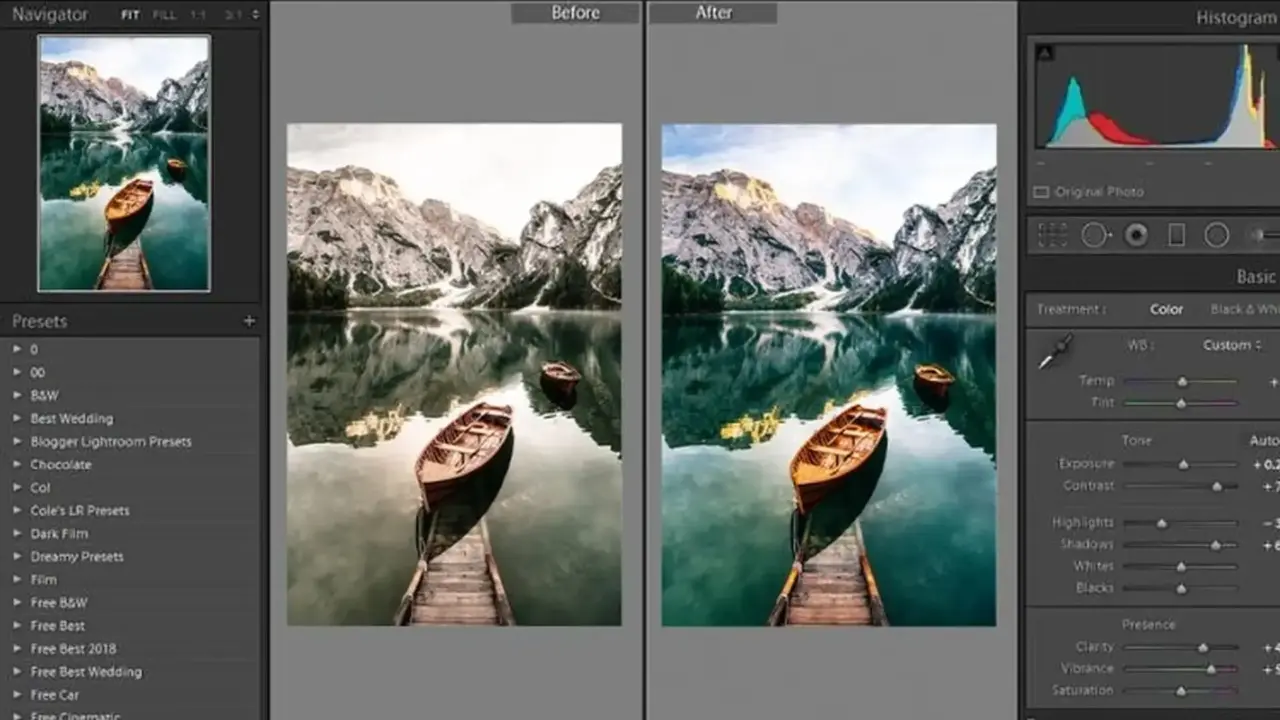Collapse the Presets panel header
Screen dimensions: 1280x720
click(40, 321)
